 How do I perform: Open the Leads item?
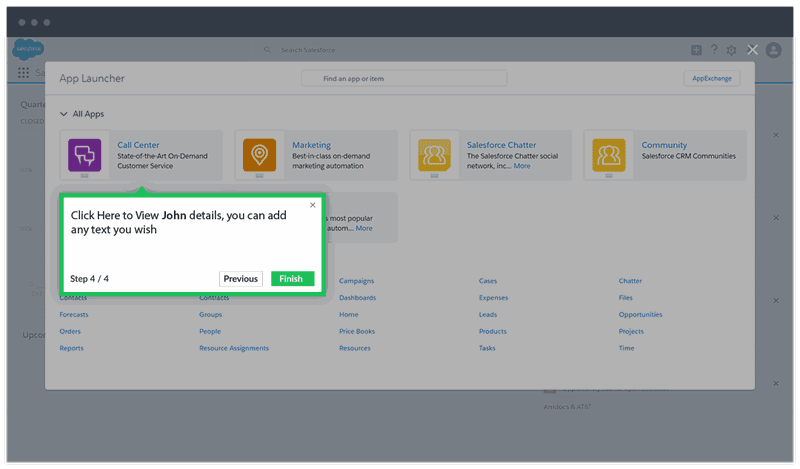pyautogui.click(x=488, y=314)
